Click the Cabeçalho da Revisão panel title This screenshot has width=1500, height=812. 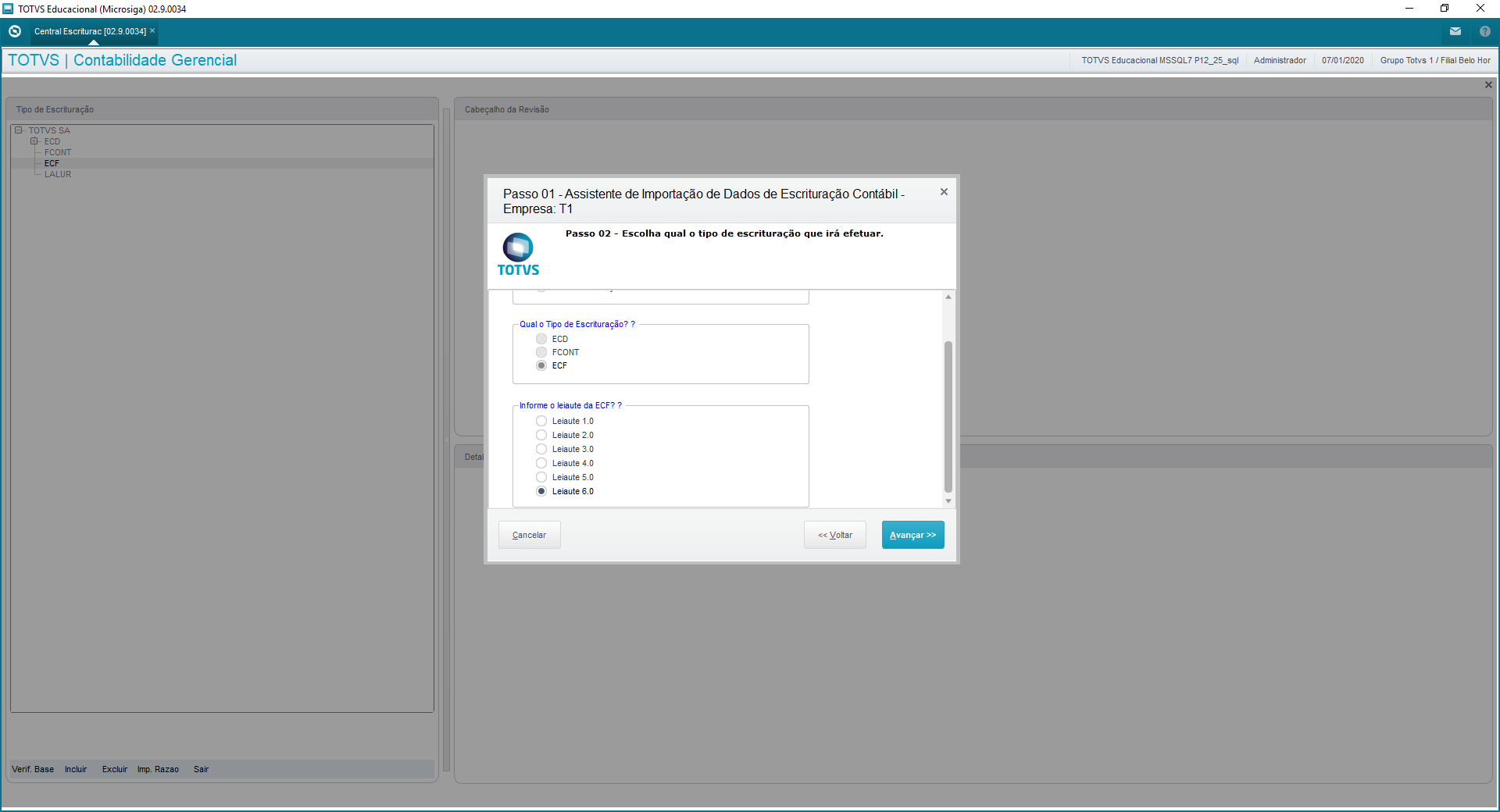click(x=507, y=109)
